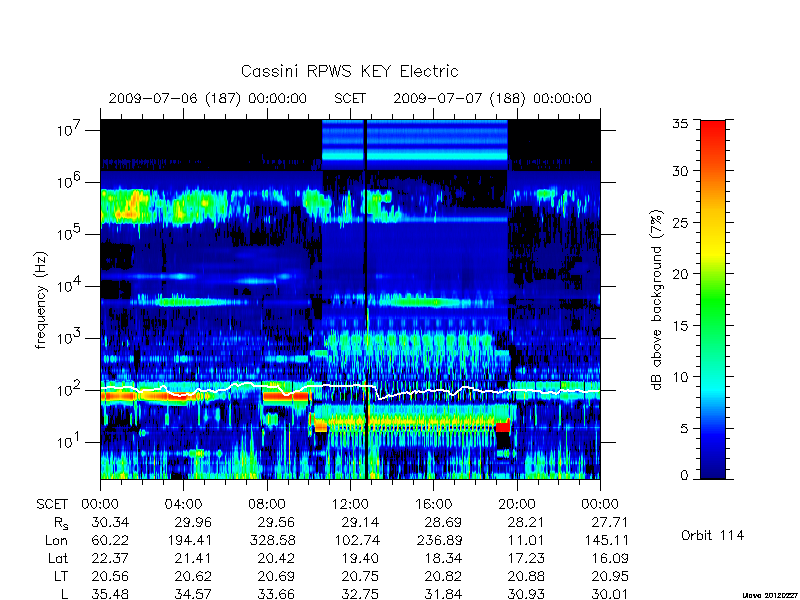
Task: Click the "frequency (Hz)" axis label
Action: pos(41,301)
